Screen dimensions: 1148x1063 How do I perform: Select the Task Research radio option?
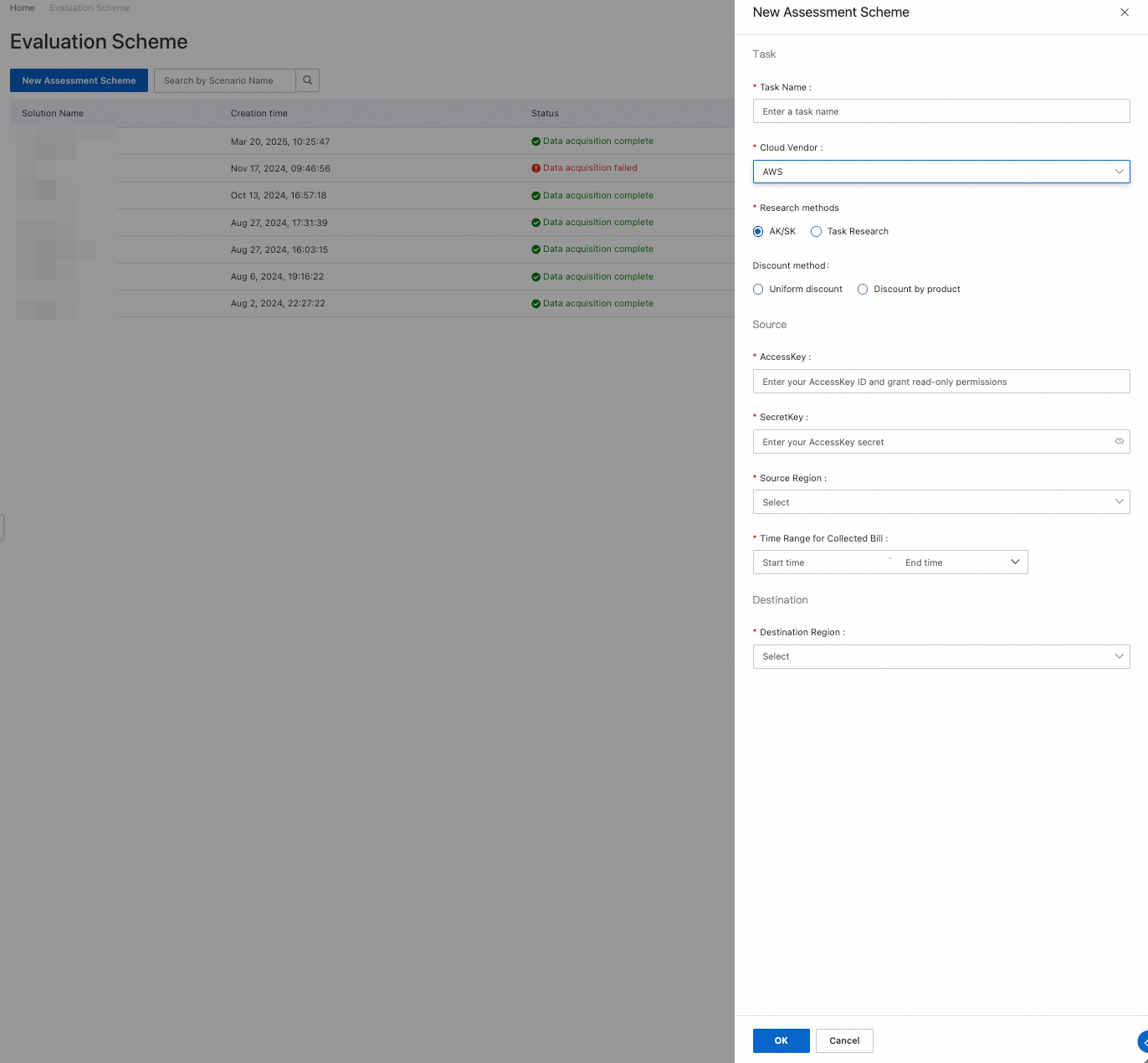816,232
